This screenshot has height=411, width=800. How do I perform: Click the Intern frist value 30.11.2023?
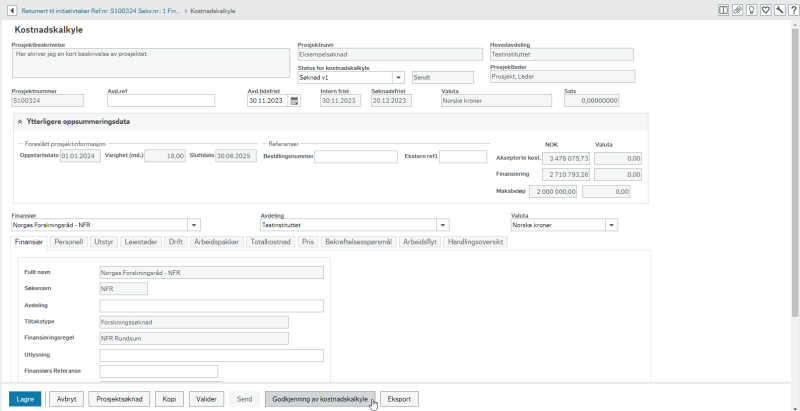click(340, 100)
